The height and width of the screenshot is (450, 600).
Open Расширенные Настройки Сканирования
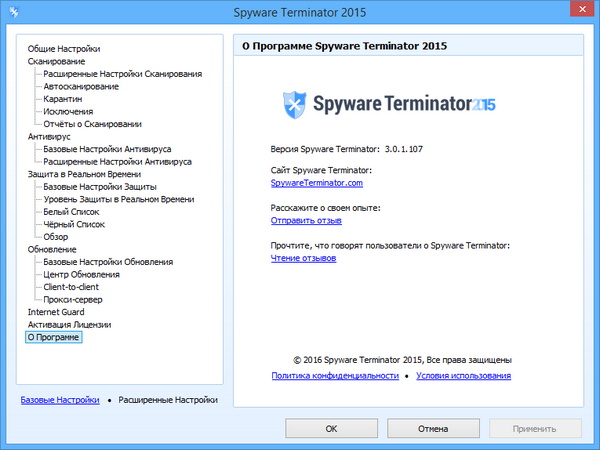click(x=122, y=74)
